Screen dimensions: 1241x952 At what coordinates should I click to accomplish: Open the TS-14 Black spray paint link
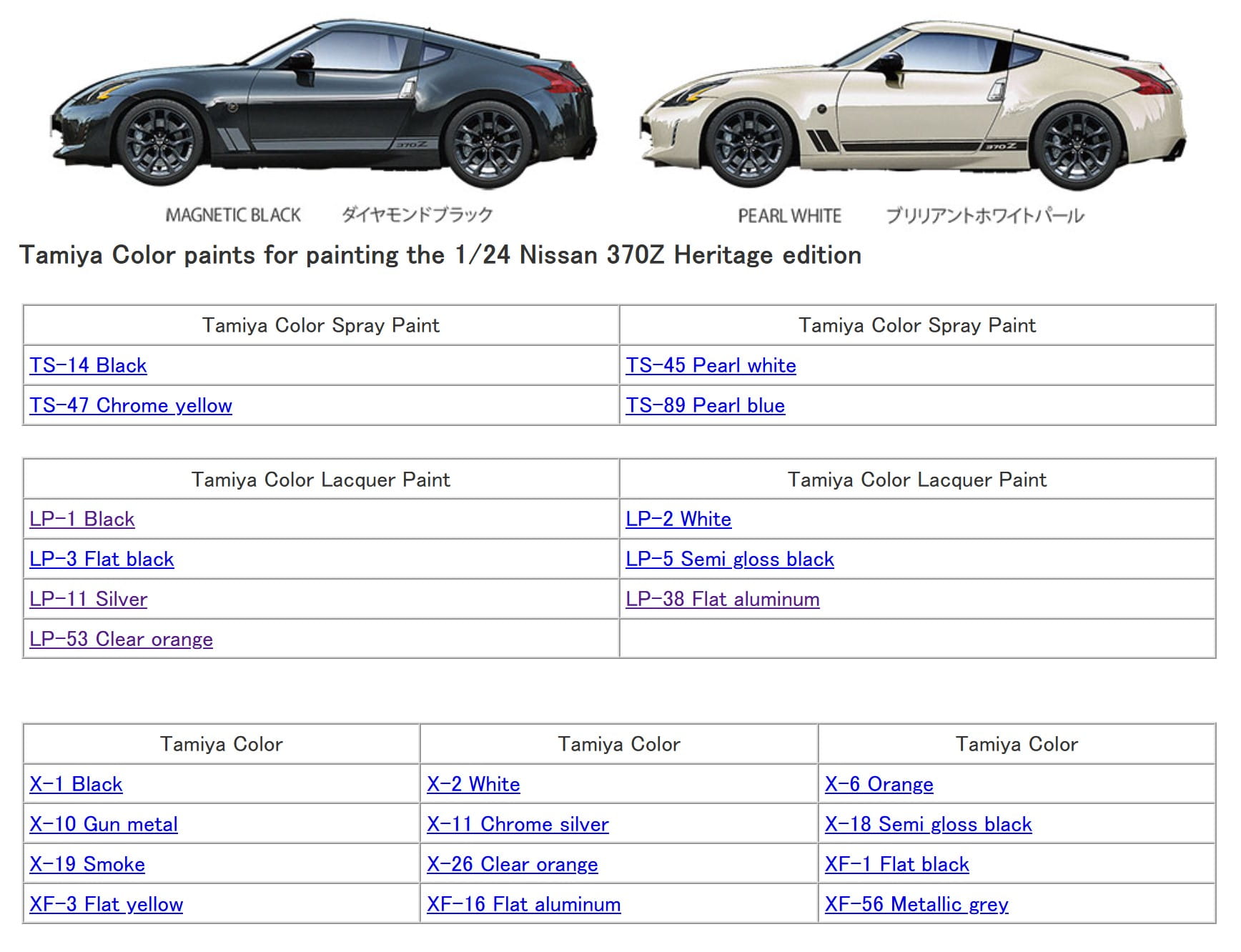point(88,365)
